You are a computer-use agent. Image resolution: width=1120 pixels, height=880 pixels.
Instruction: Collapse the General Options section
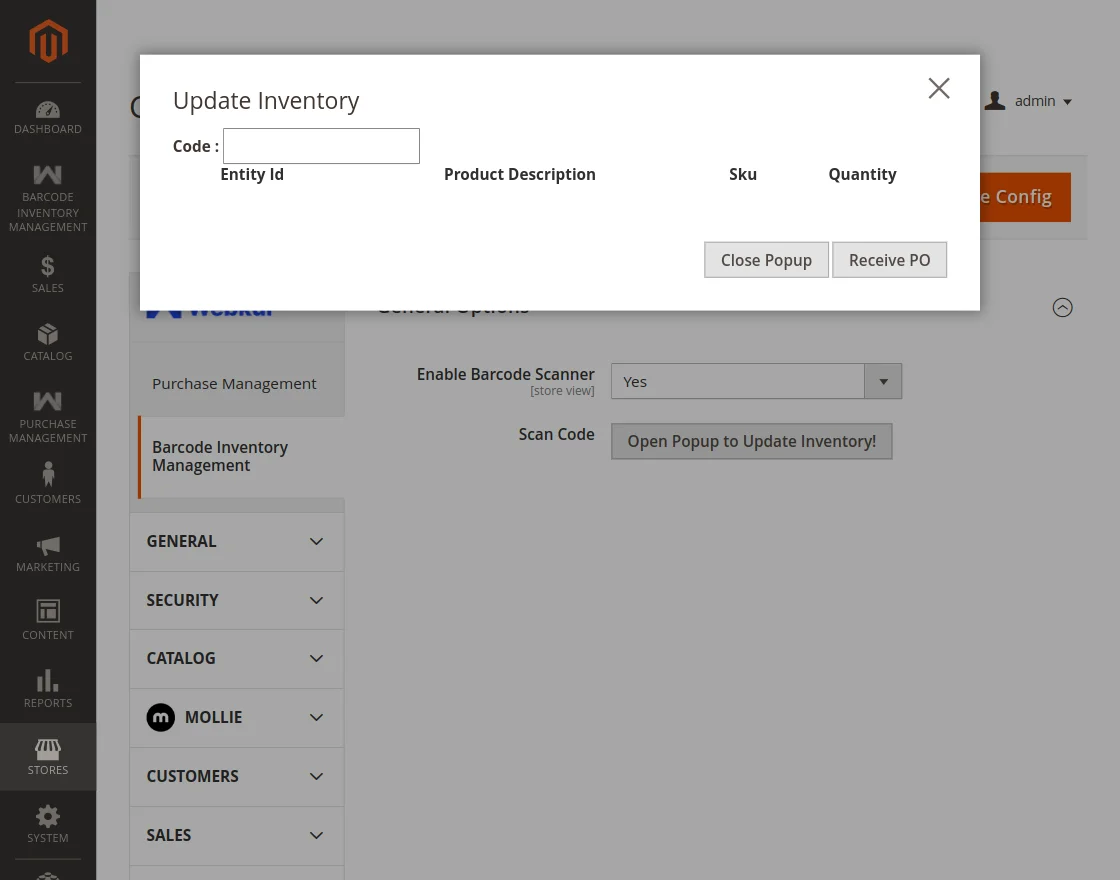tap(1062, 307)
